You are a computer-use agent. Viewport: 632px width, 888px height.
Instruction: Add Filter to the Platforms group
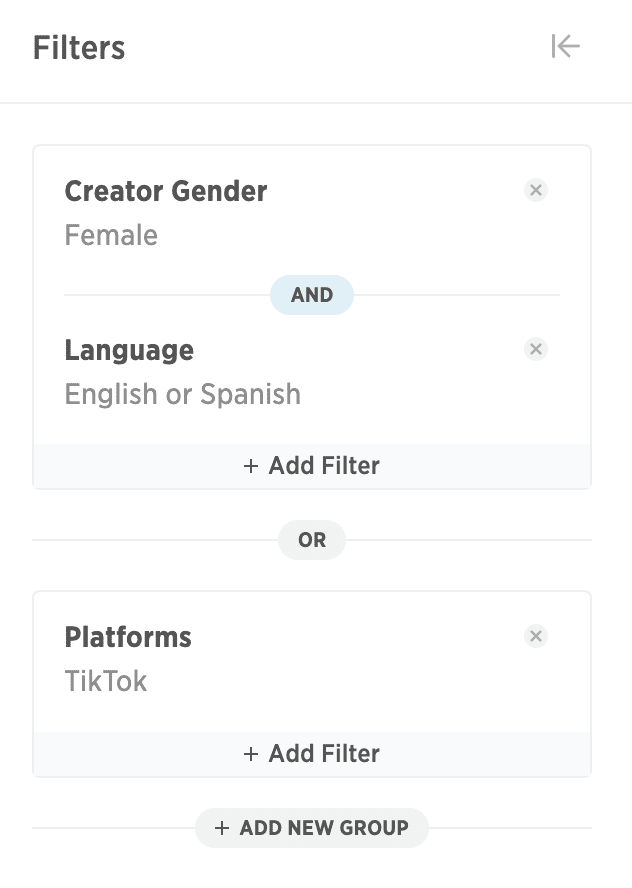(x=312, y=754)
